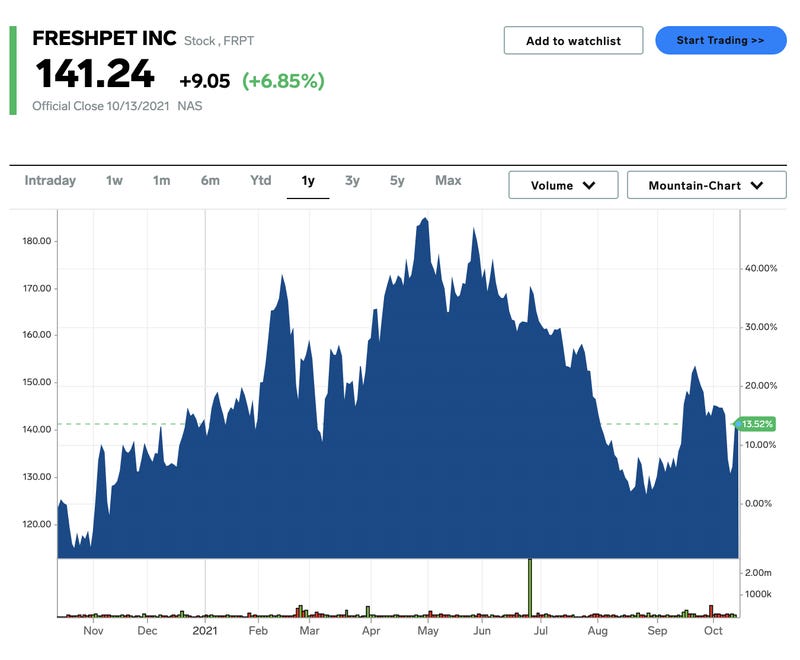This screenshot has width=800, height=660.
Task: Click the 2.00m volume axis label
Action: point(758,573)
